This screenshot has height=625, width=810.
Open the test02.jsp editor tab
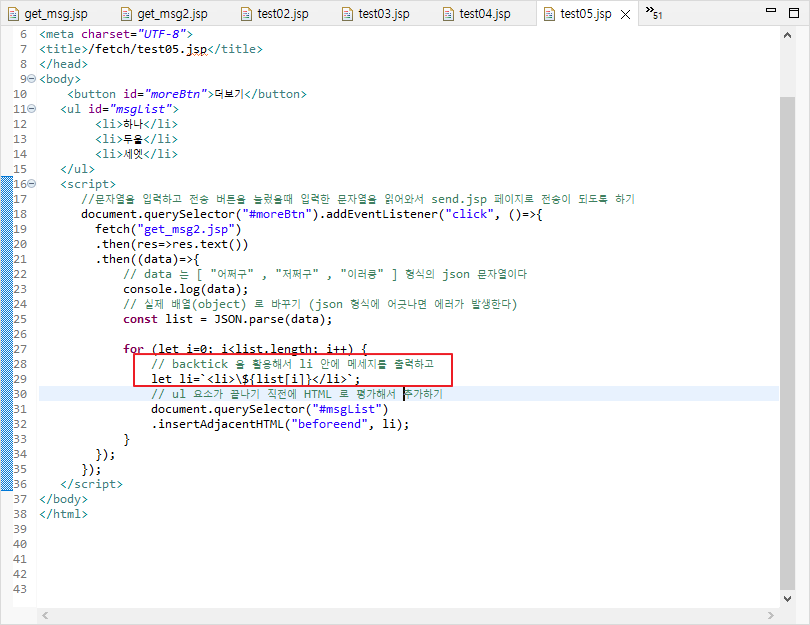pos(275,14)
